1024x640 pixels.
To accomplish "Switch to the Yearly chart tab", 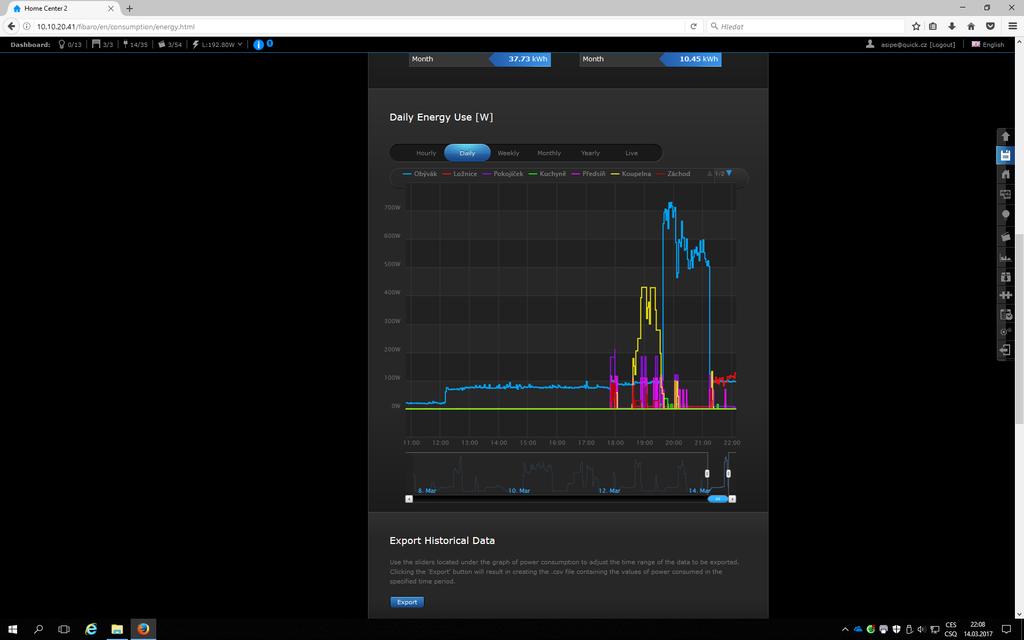I will (590, 153).
